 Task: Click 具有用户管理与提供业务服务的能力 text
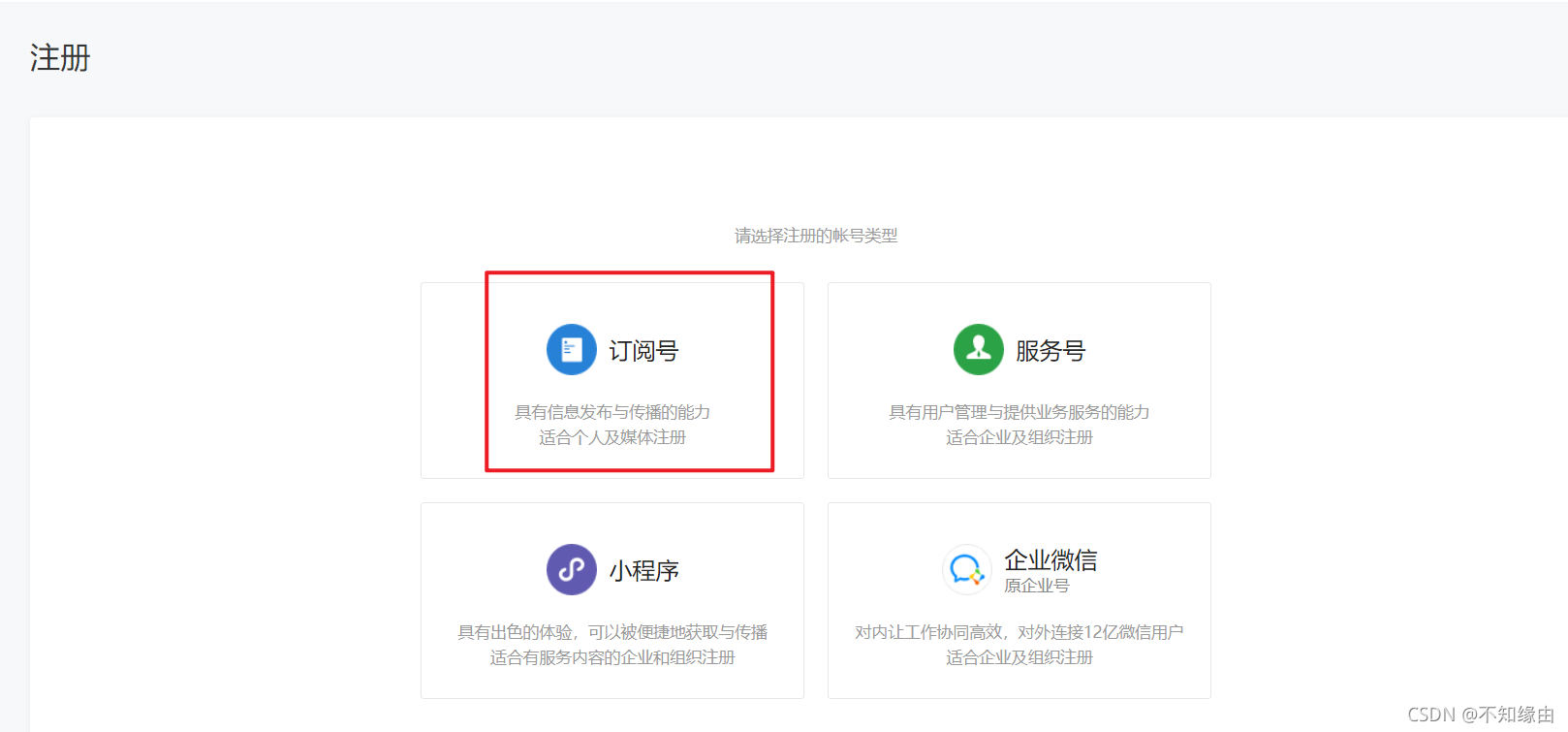point(1019,412)
